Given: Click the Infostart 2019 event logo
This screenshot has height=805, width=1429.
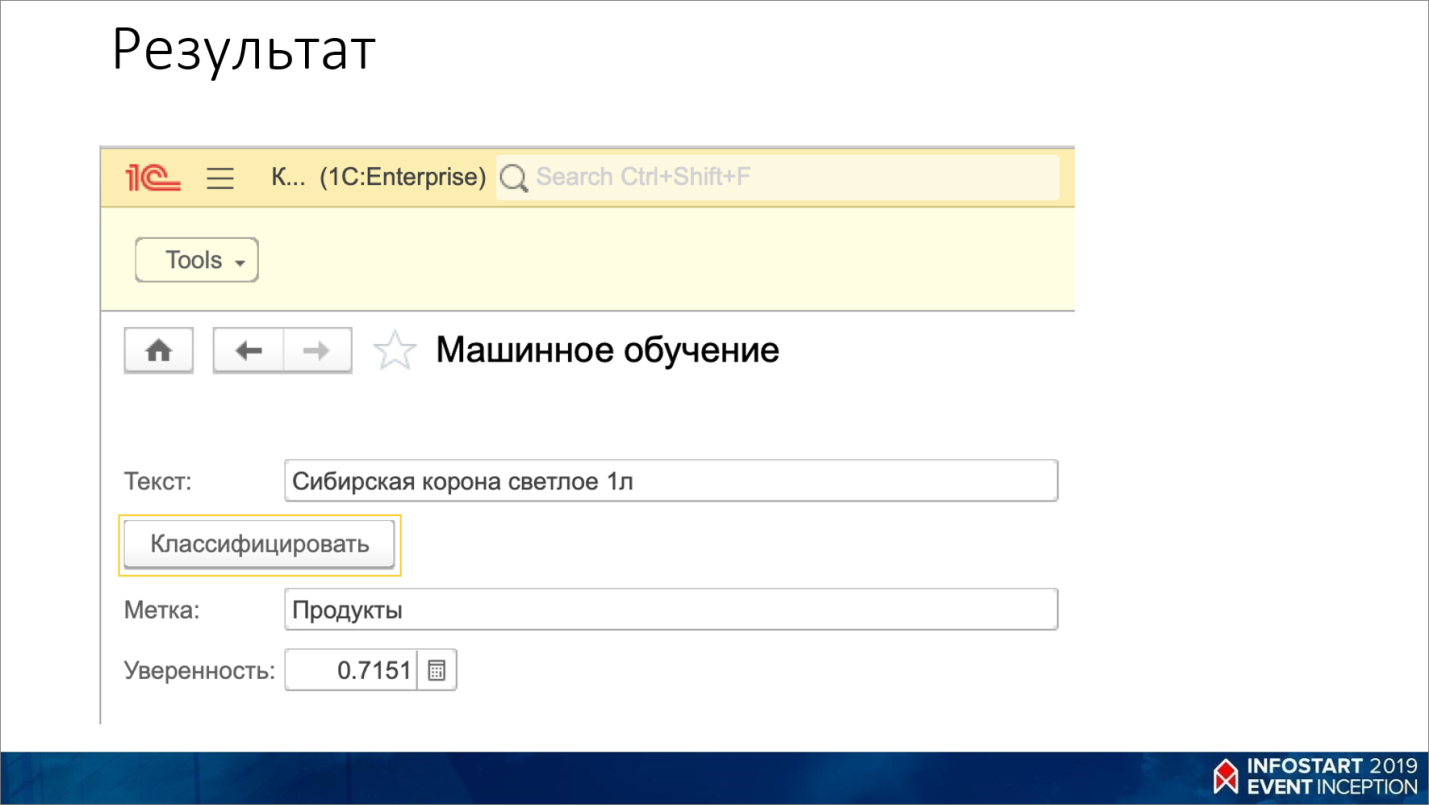Looking at the screenshot, I should point(1314,776).
